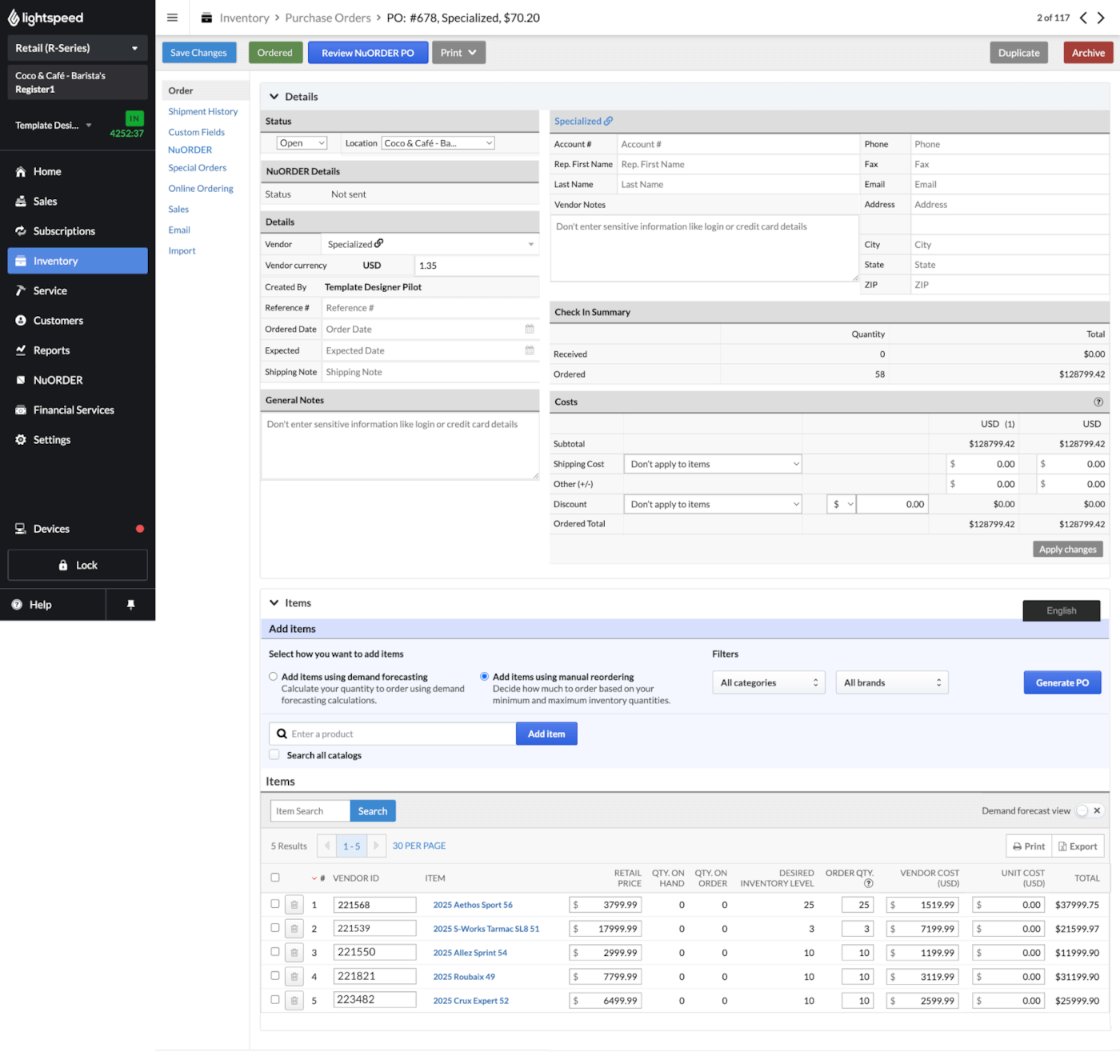Open the Retail (R-Series) product dropdown
Viewport: 1120px width, 1064px height.
(x=78, y=48)
